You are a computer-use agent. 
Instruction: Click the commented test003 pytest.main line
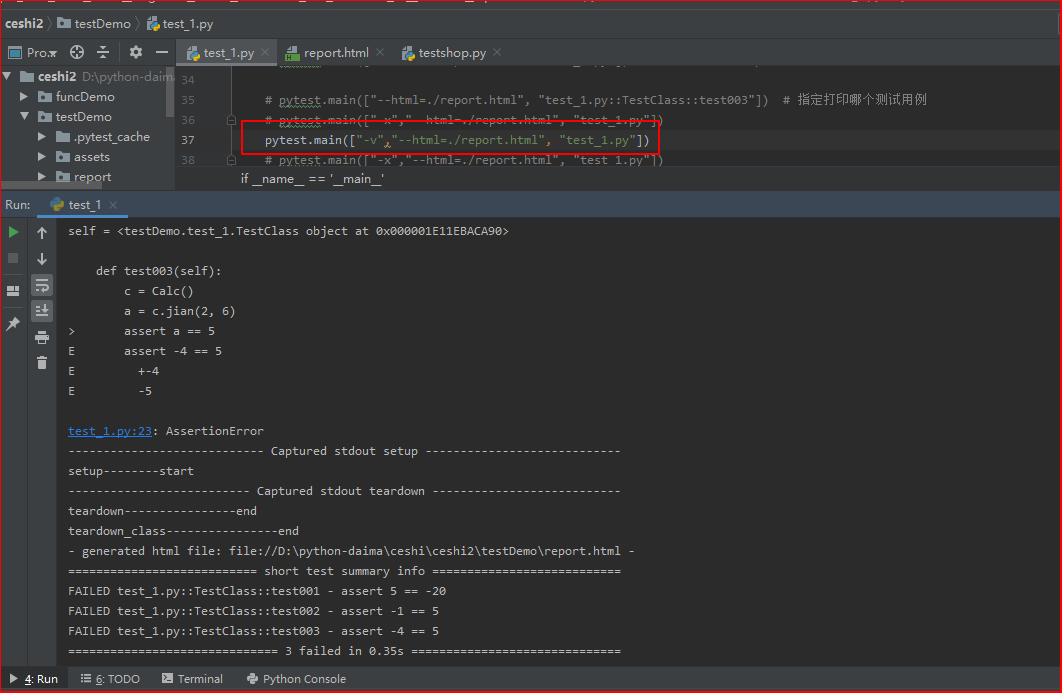516,100
